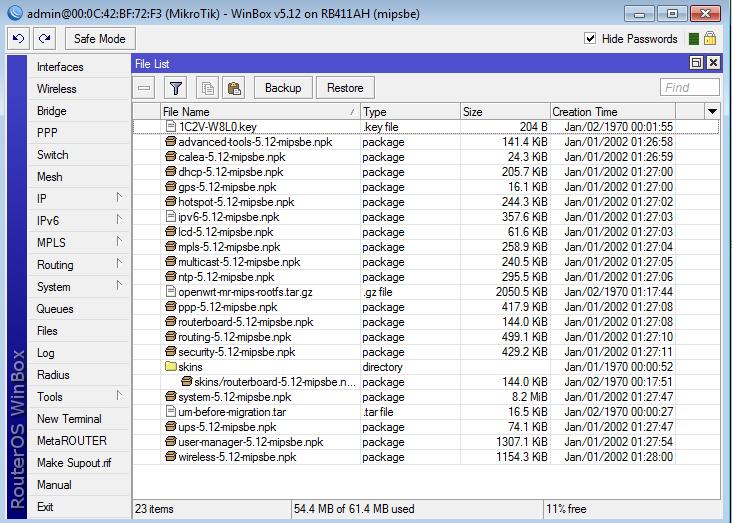
Task: Sort by the Size column header
Action: pyautogui.click(x=505, y=112)
